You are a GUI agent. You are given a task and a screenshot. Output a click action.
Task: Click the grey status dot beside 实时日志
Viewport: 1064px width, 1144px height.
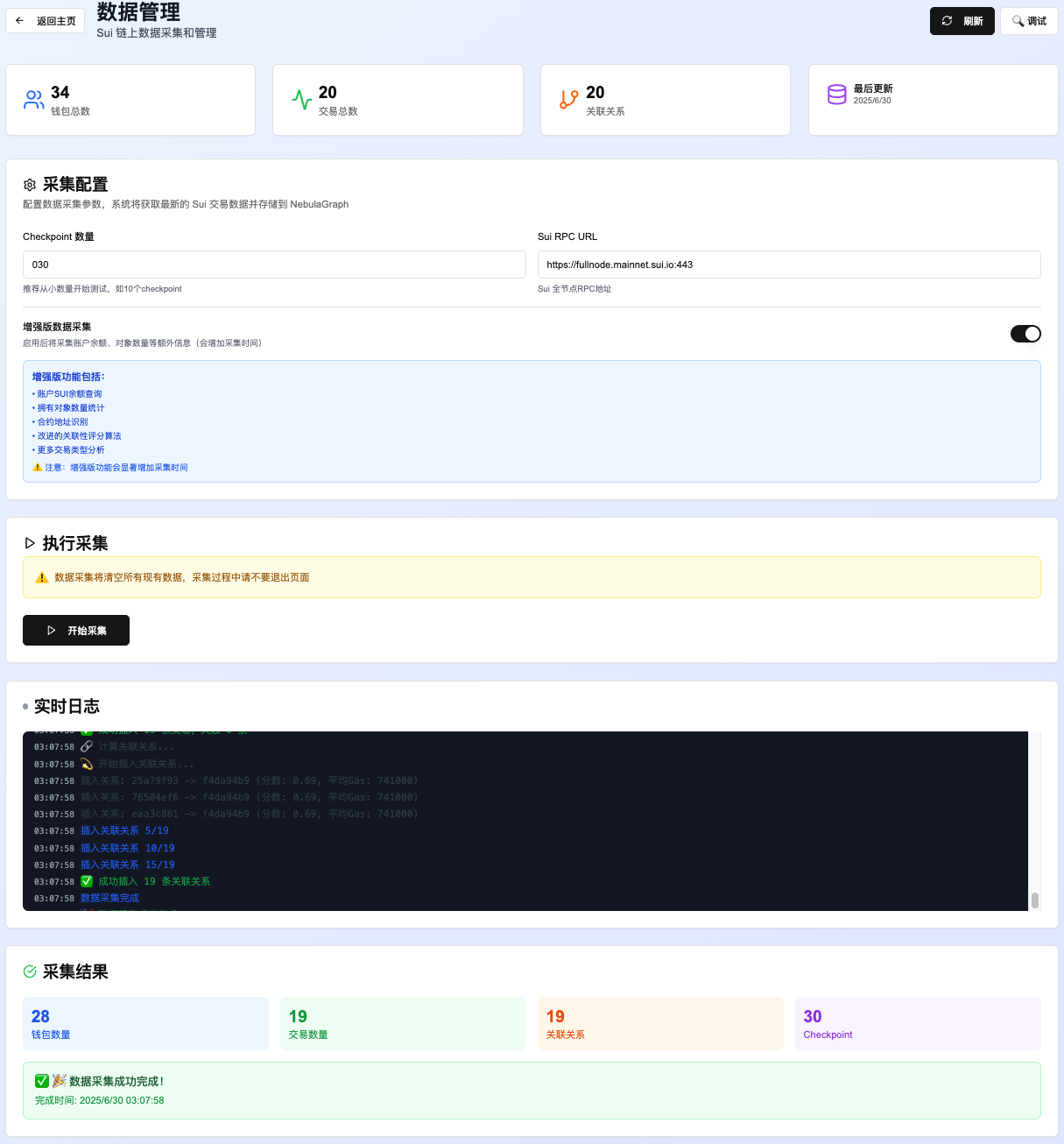(25, 706)
